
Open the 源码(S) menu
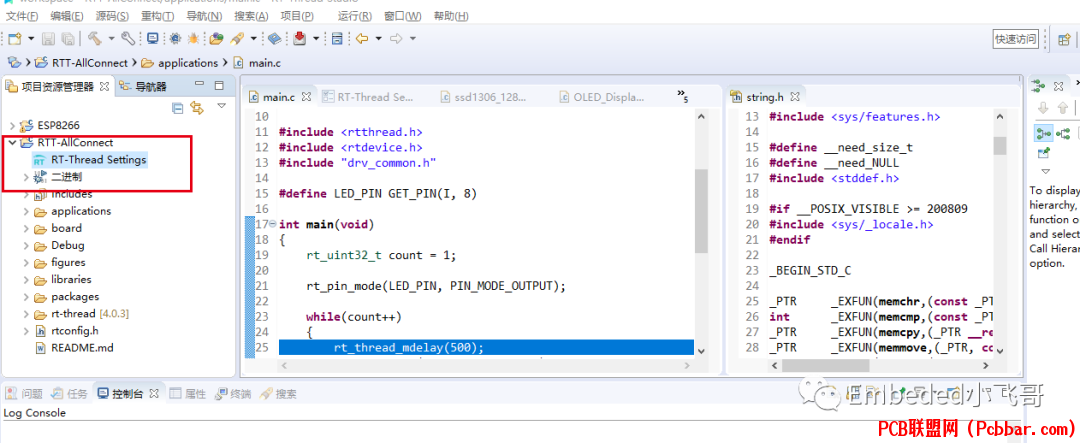click(112, 16)
